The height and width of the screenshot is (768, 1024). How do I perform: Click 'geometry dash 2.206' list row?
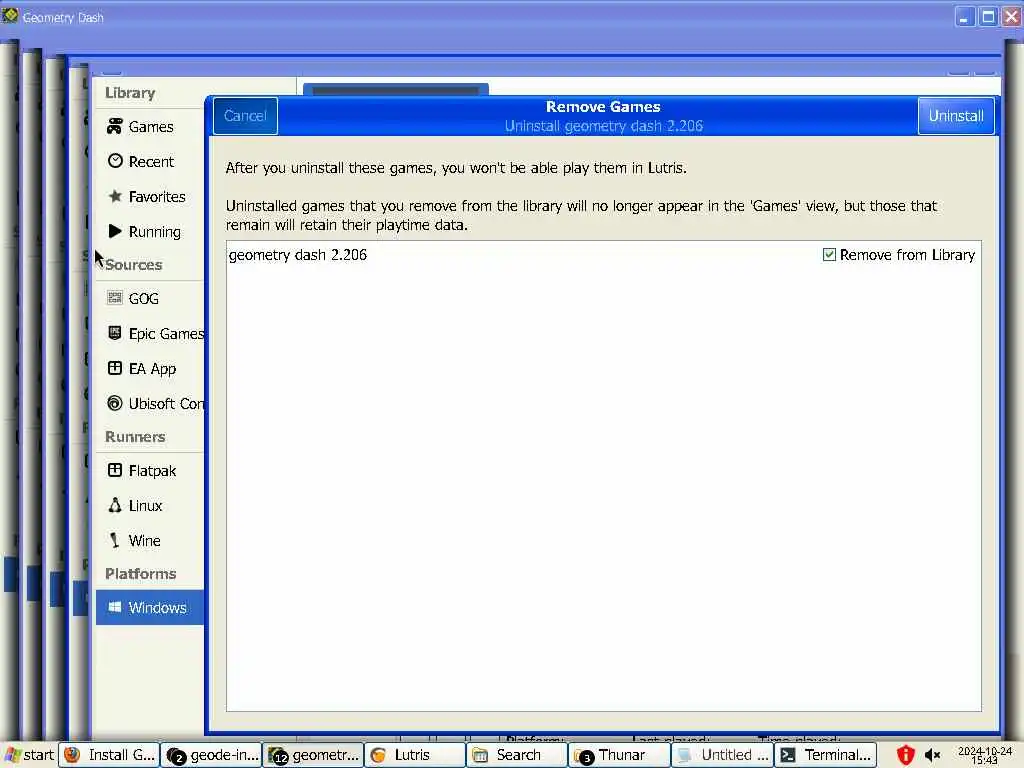(603, 255)
